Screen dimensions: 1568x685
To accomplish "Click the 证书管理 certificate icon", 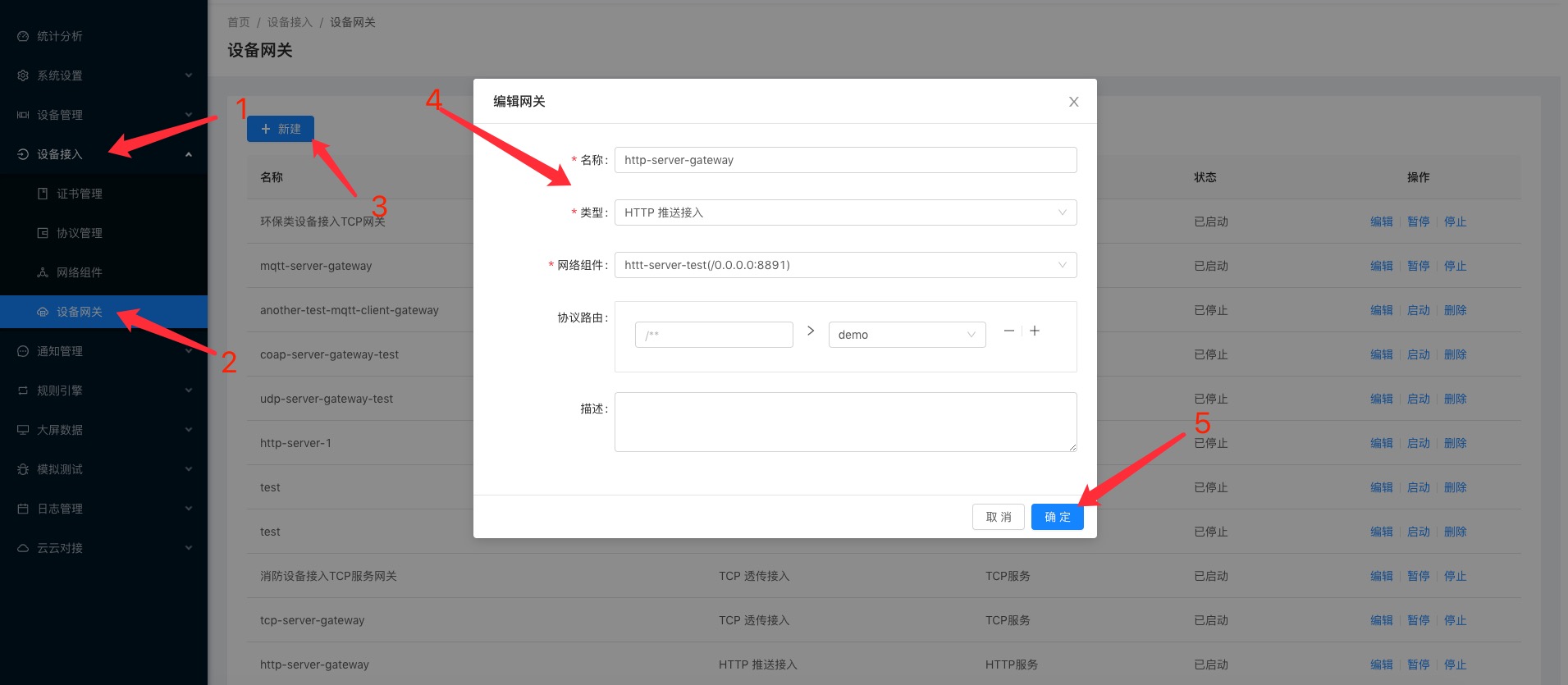I will pos(43,194).
